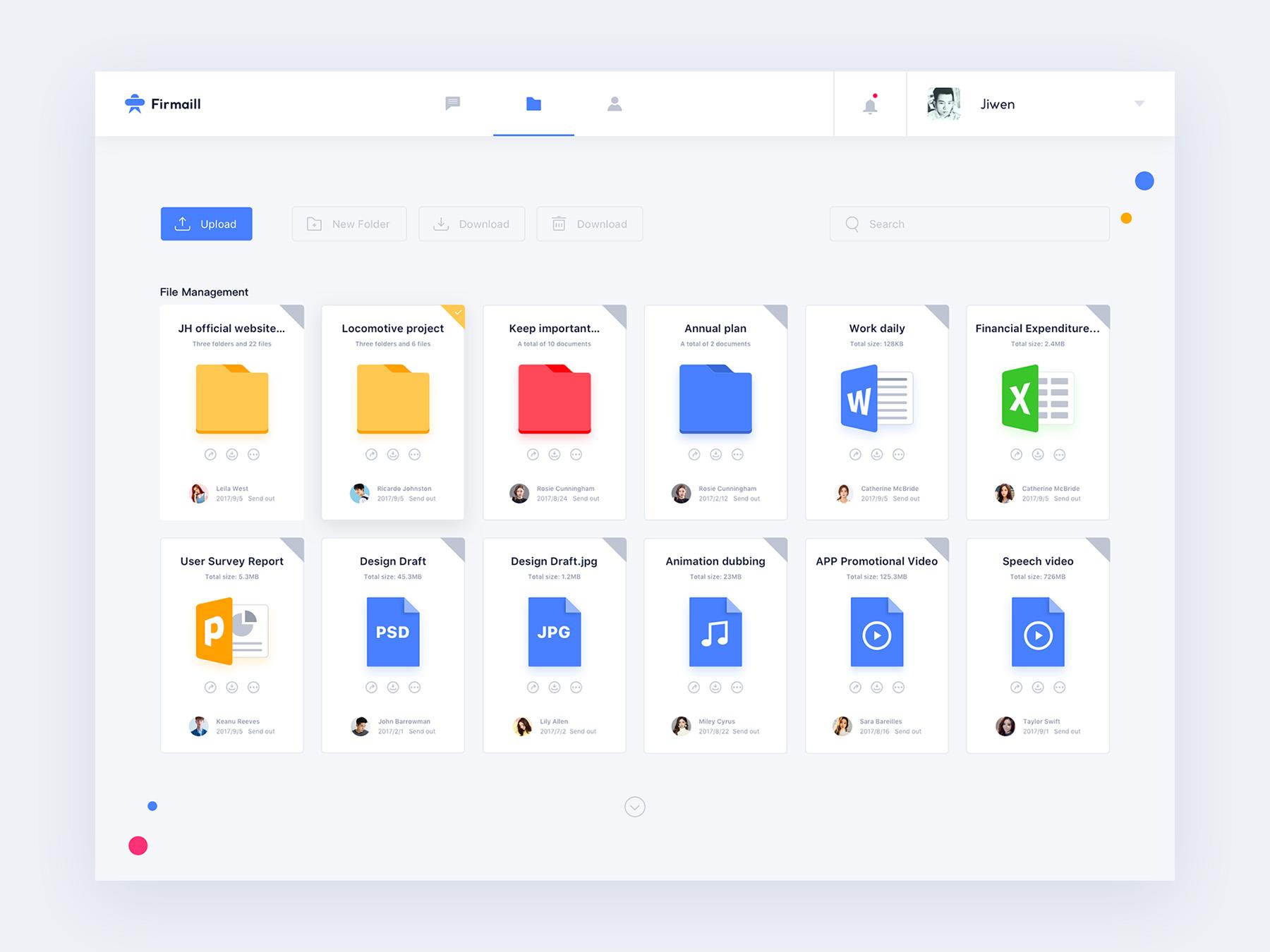Play the Speech video file
Viewport: 1270px width, 952px height.
point(1038,632)
